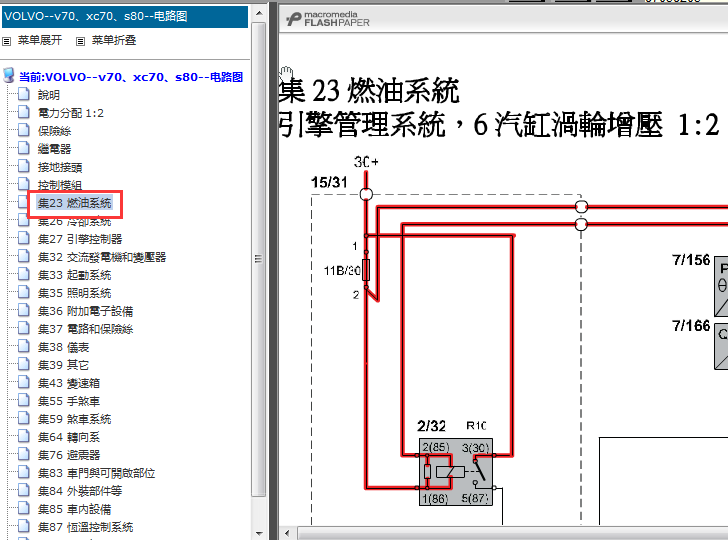Click the page icon beside 集43 變速箱
This screenshot has width=728, height=540.
pos(24,382)
